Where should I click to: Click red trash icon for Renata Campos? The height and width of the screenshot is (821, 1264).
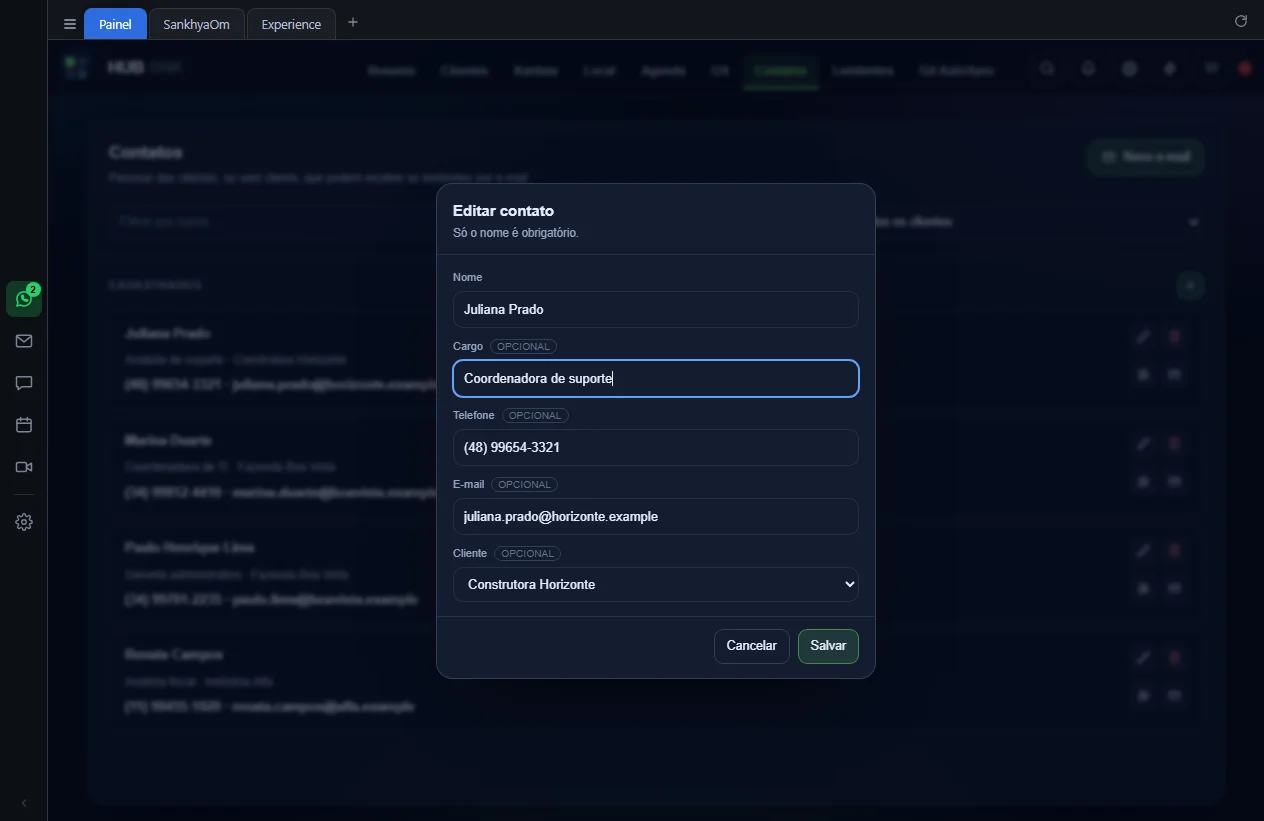pyautogui.click(x=1175, y=658)
